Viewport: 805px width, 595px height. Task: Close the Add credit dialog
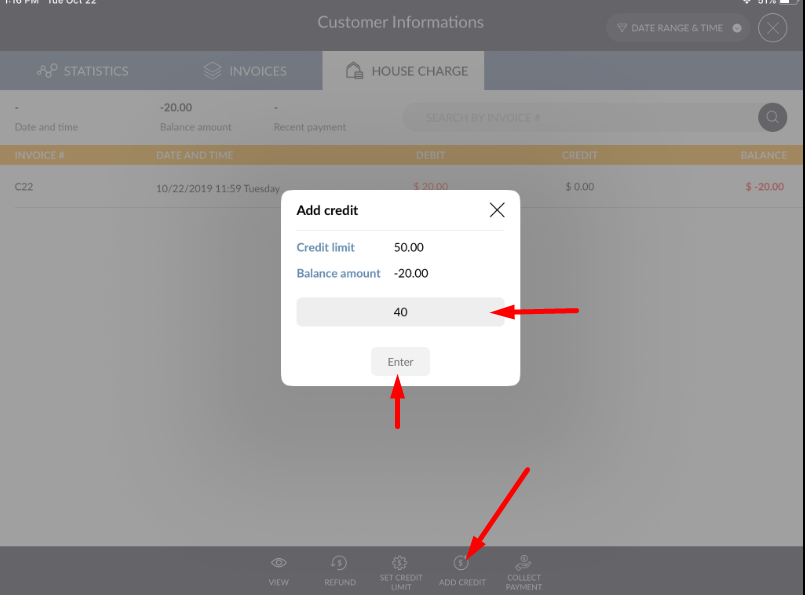(x=497, y=210)
